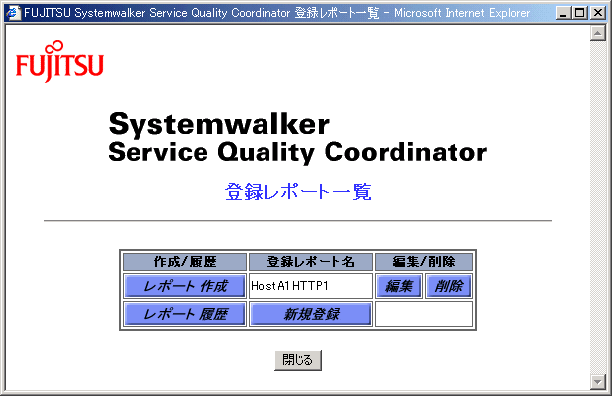Image resolution: width=612 pixels, height=396 pixels.
Task: Click the 作成/履歴 column header
Action: point(185,262)
